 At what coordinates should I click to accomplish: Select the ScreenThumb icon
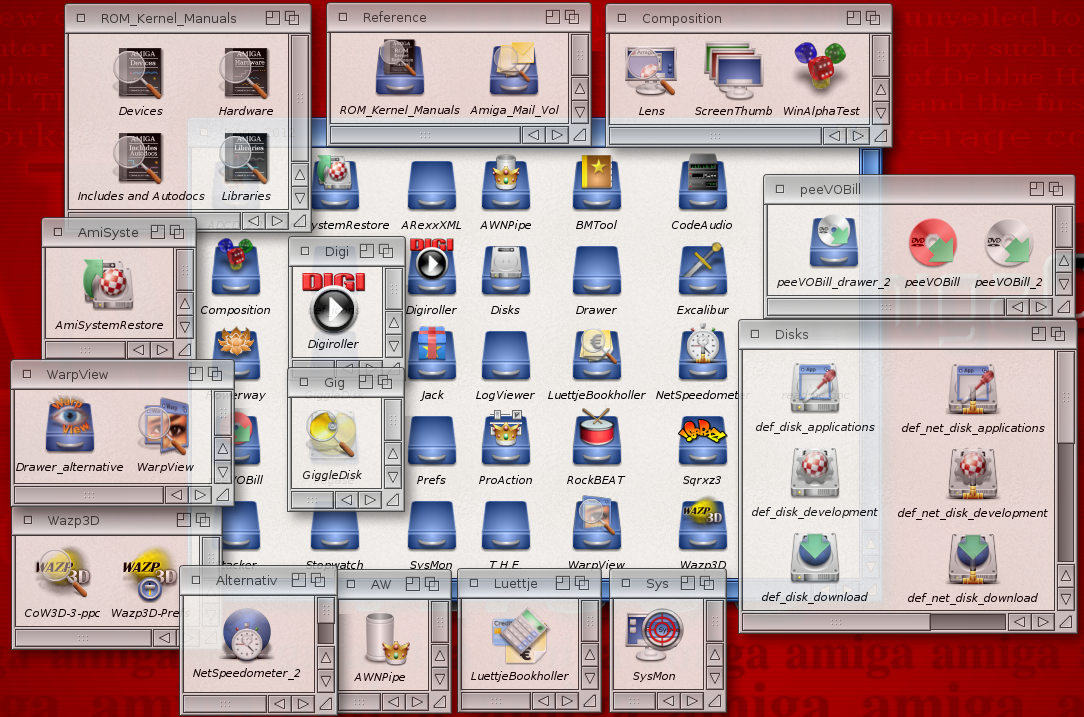(733, 72)
